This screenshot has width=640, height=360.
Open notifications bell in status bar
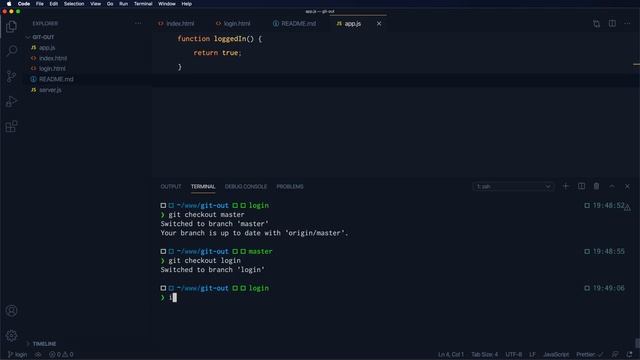[x=629, y=355]
